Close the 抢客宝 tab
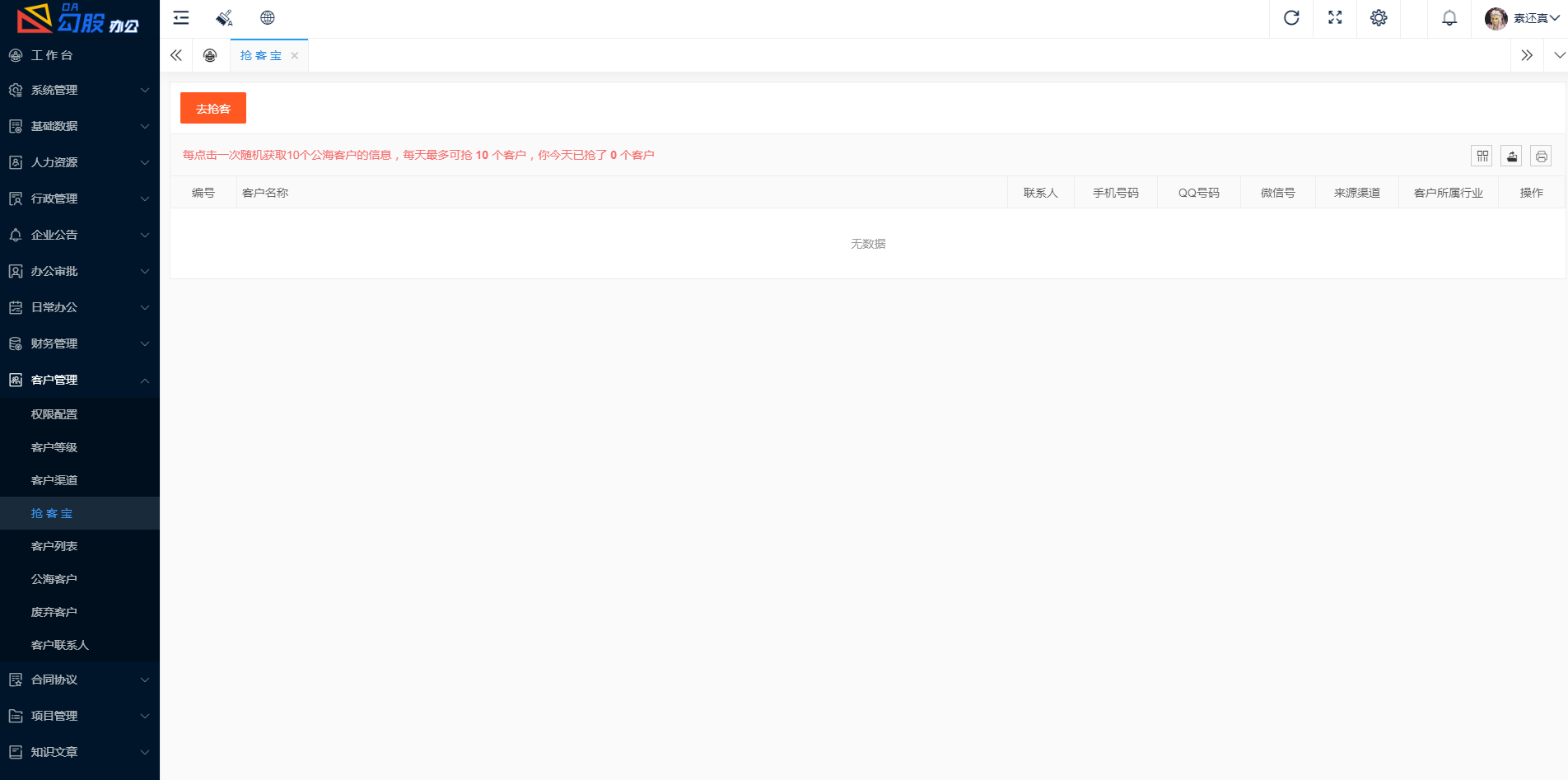 tap(295, 55)
